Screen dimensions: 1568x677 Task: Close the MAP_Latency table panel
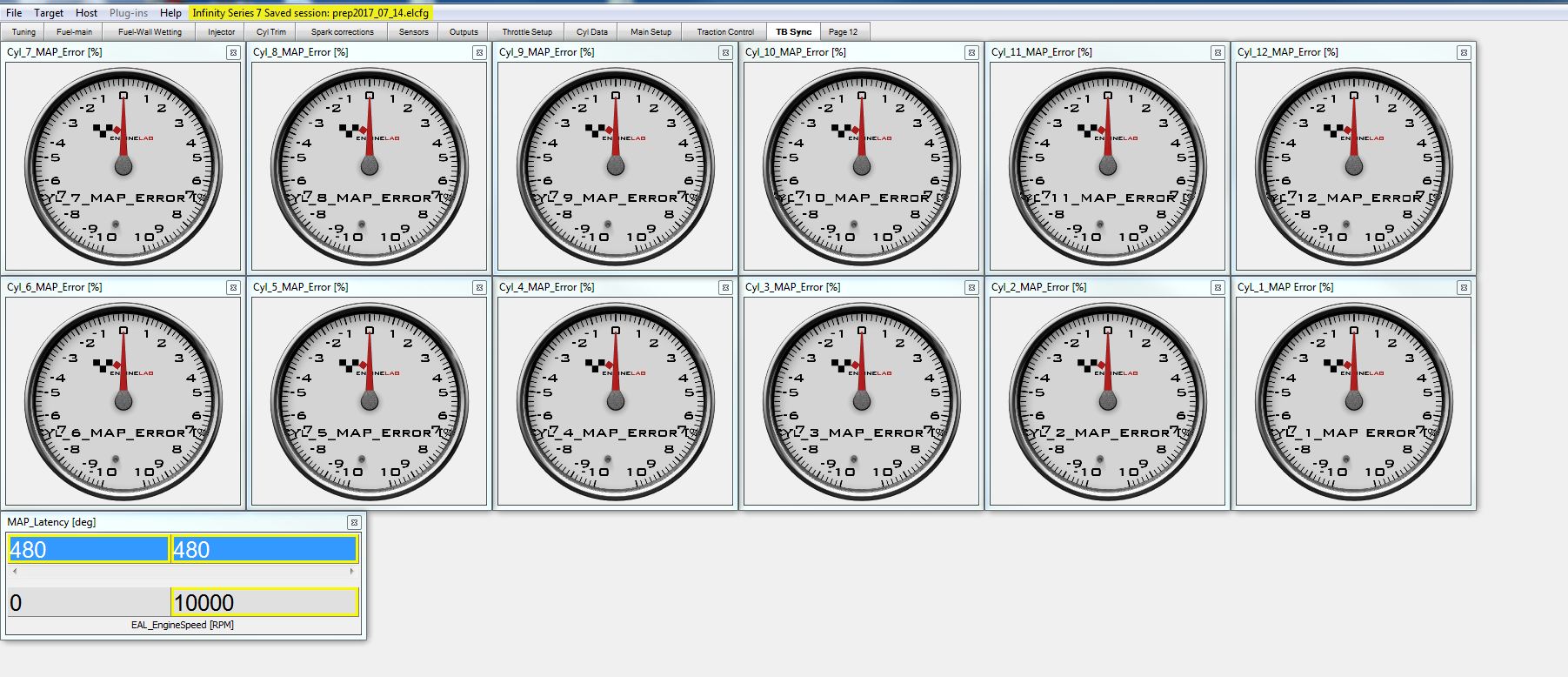pos(354,523)
